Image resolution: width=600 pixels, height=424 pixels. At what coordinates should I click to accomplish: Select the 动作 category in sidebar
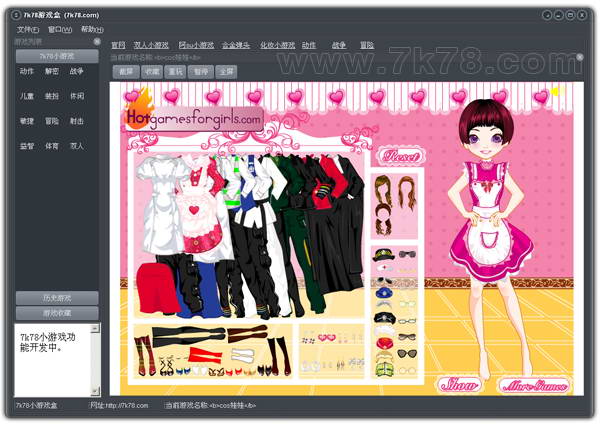click(x=27, y=72)
